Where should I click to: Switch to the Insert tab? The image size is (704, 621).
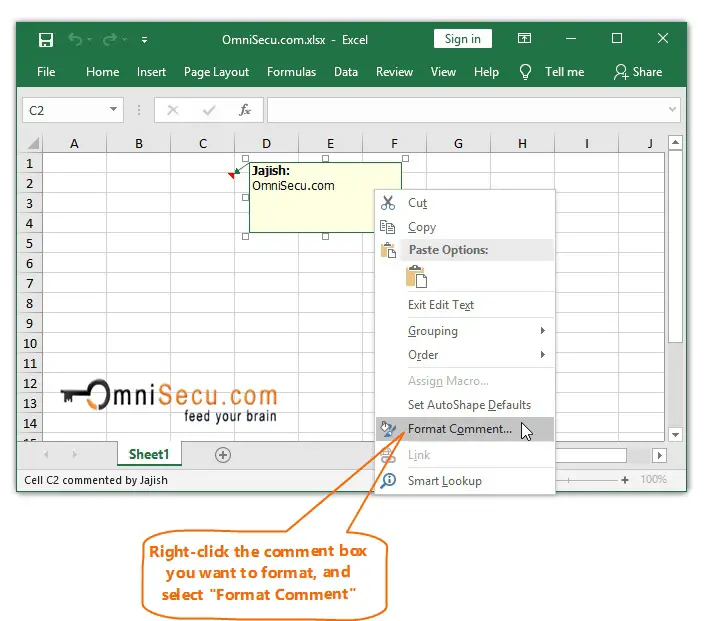coord(151,72)
